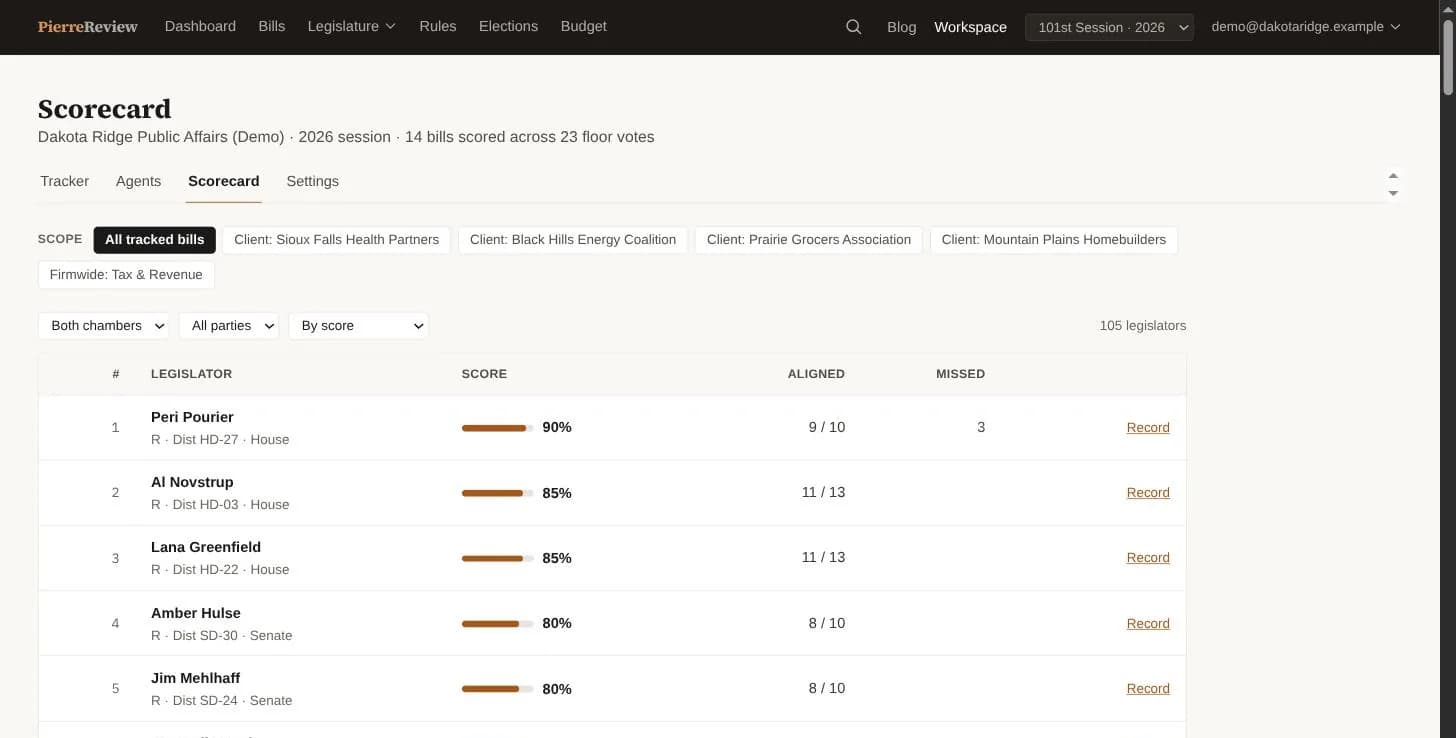
Task: Switch to the Tracker tab
Action: (x=65, y=181)
